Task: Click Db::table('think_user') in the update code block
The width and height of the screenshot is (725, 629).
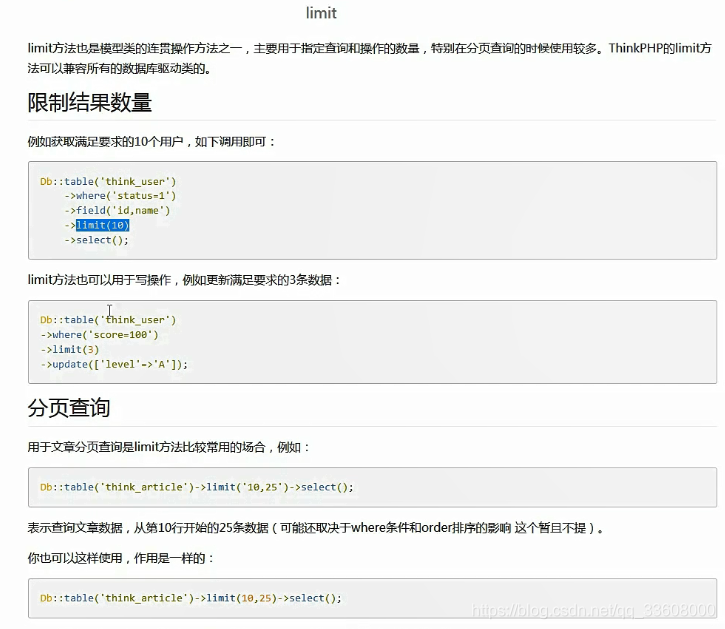Action: [x=108, y=320]
